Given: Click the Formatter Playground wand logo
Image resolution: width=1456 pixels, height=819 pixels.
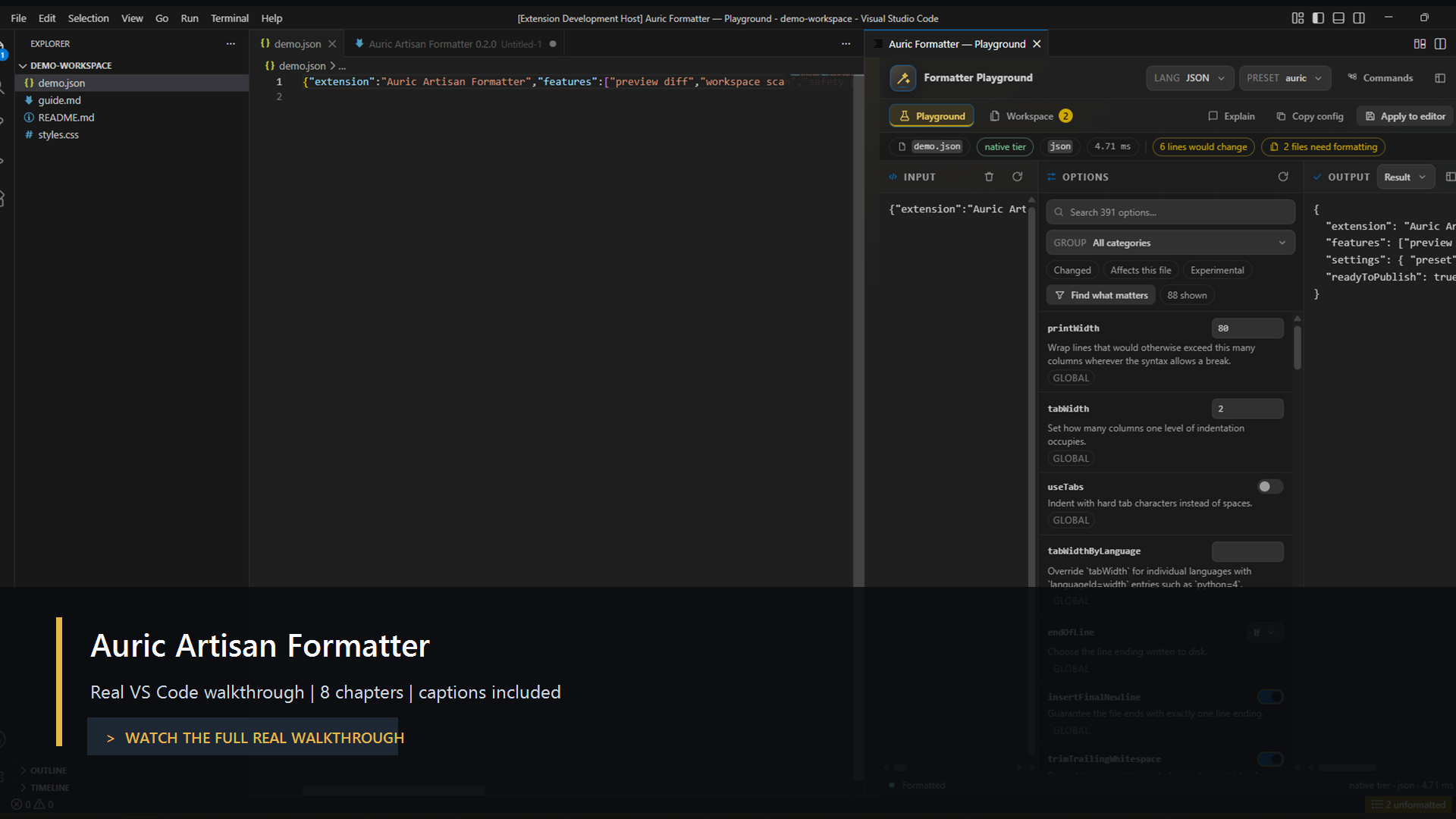Looking at the screenshot, I should coord(902,78).
